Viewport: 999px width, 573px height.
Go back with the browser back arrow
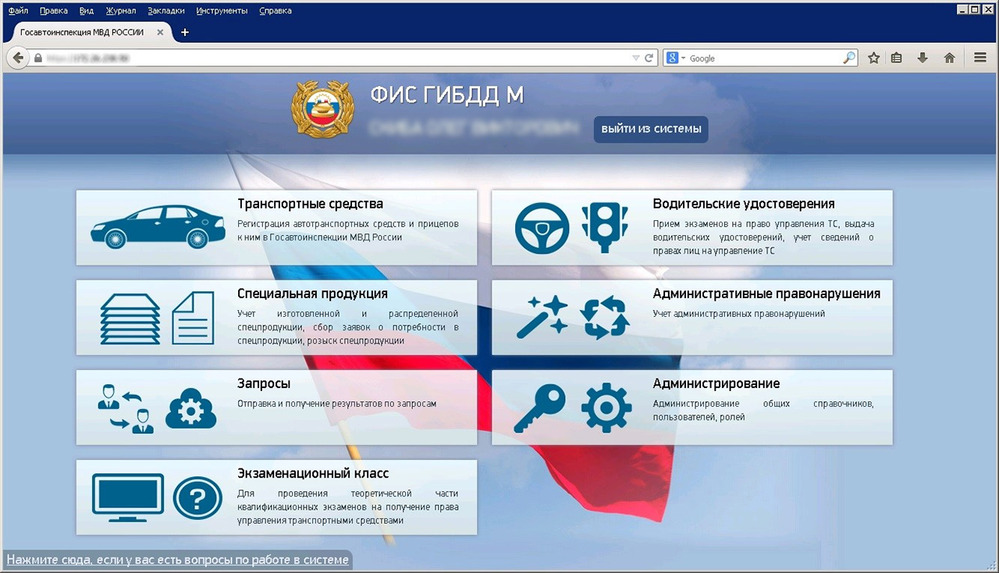[x=18, y=58]
